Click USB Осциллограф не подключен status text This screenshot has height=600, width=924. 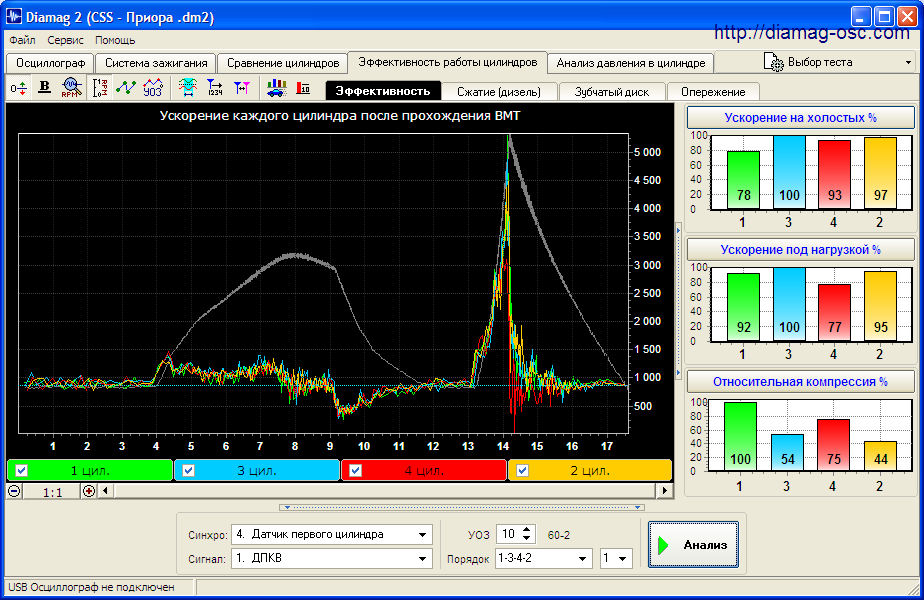click(x=91, y=587)
